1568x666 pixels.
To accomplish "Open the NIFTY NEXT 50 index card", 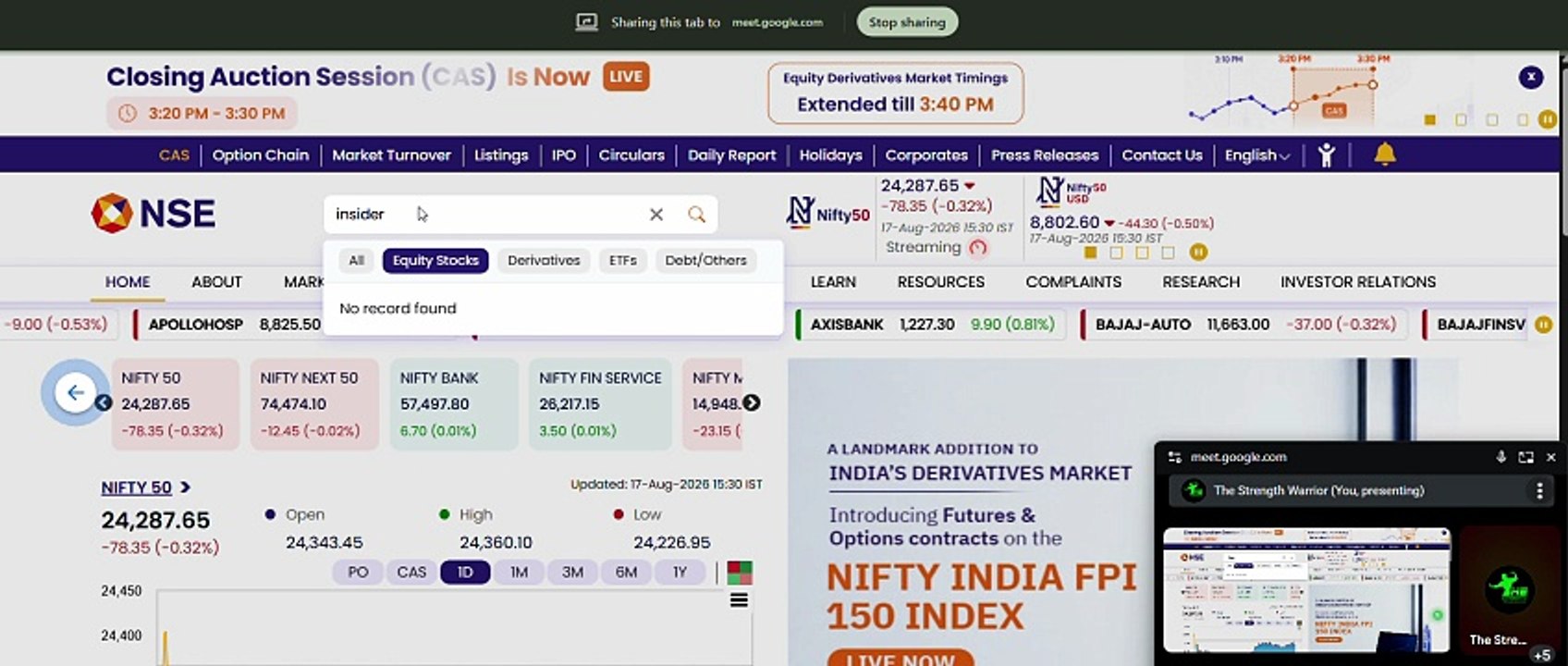I will (x=314, y=404).
